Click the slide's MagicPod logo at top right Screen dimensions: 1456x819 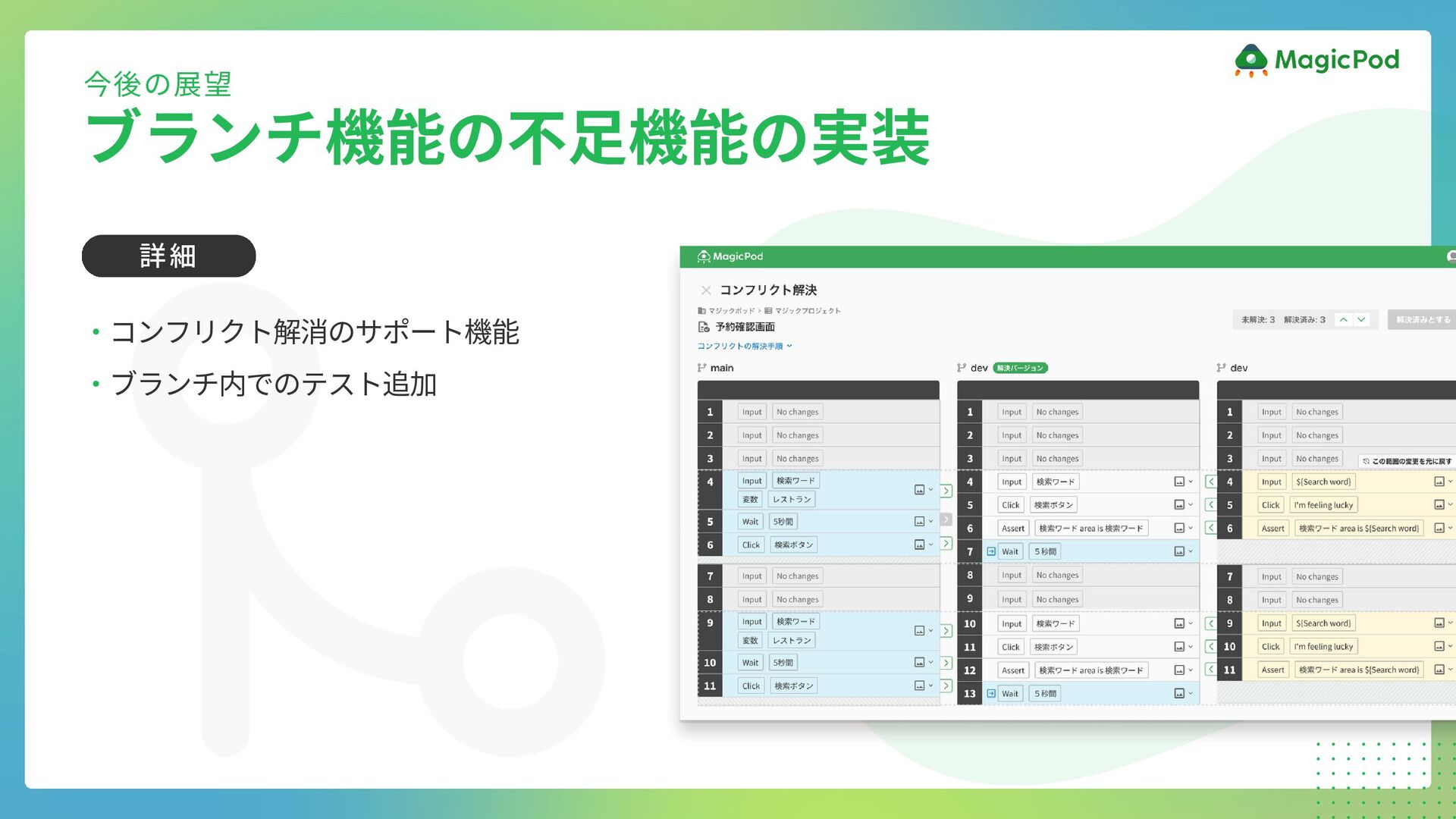pyautogui.click(x=1316, y=60)
